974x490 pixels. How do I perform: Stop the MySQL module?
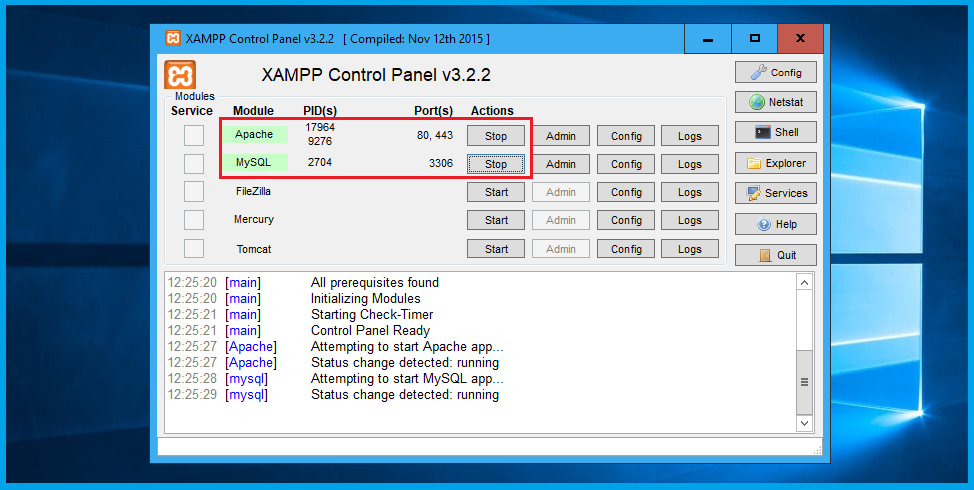(496, 164)
